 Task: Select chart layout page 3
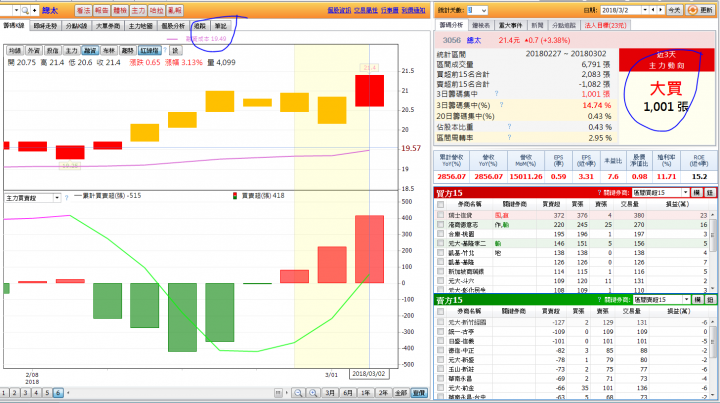(x=25, y=393)
